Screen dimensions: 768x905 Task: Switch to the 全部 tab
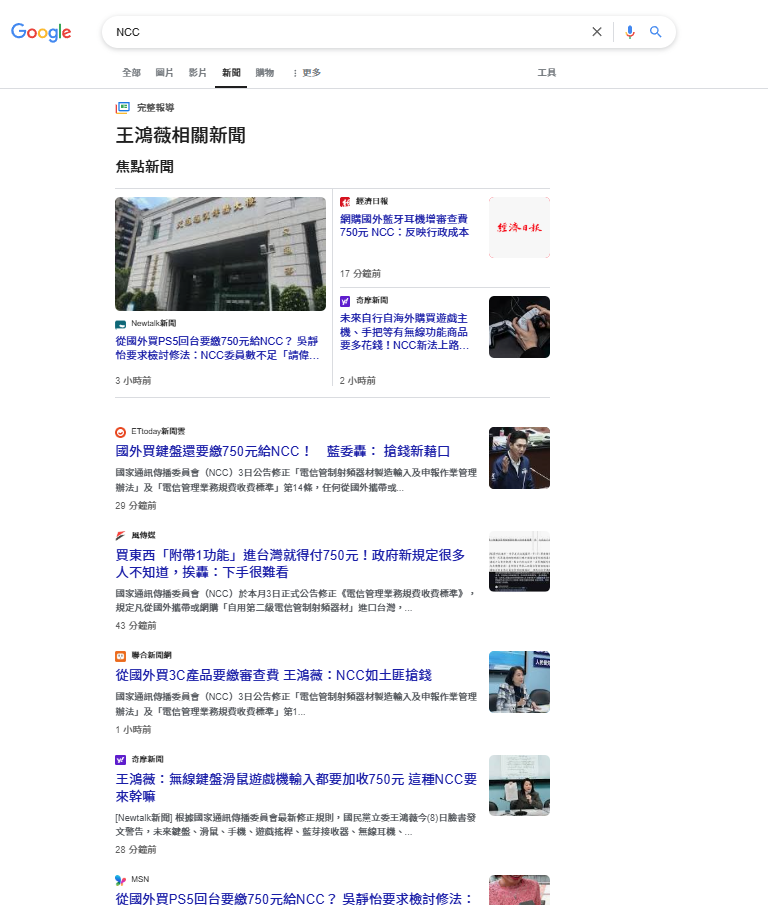click(x=131, y=73)
